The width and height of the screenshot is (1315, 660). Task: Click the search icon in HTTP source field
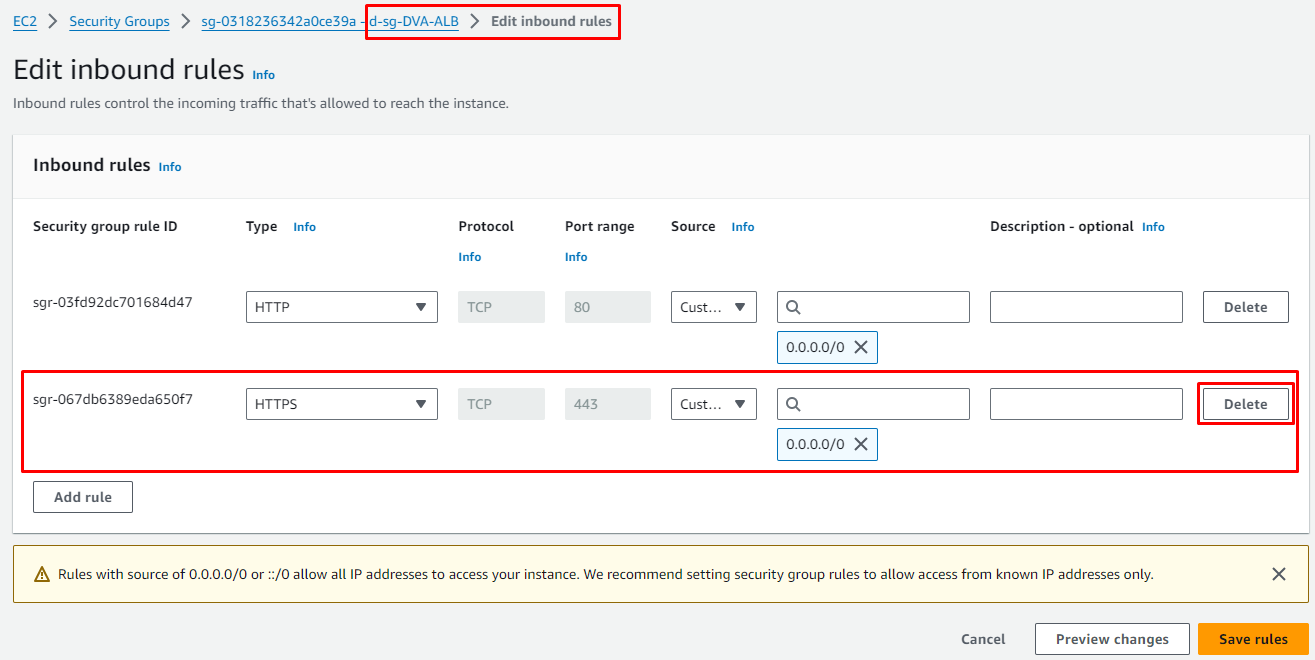(x=793, y=307)
